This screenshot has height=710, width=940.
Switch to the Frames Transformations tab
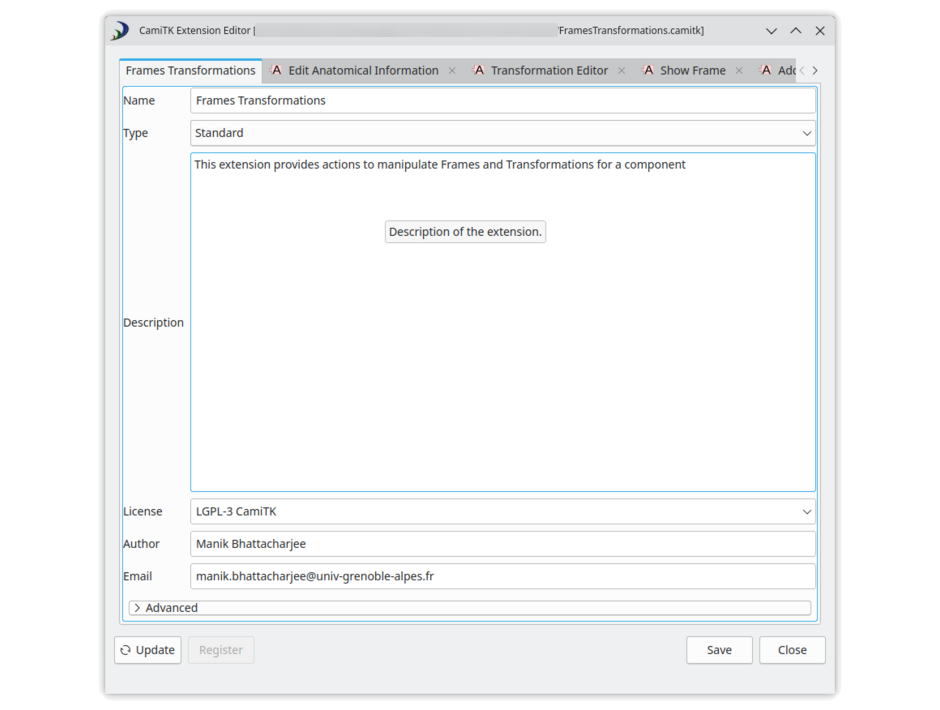(x=190, y=70)
